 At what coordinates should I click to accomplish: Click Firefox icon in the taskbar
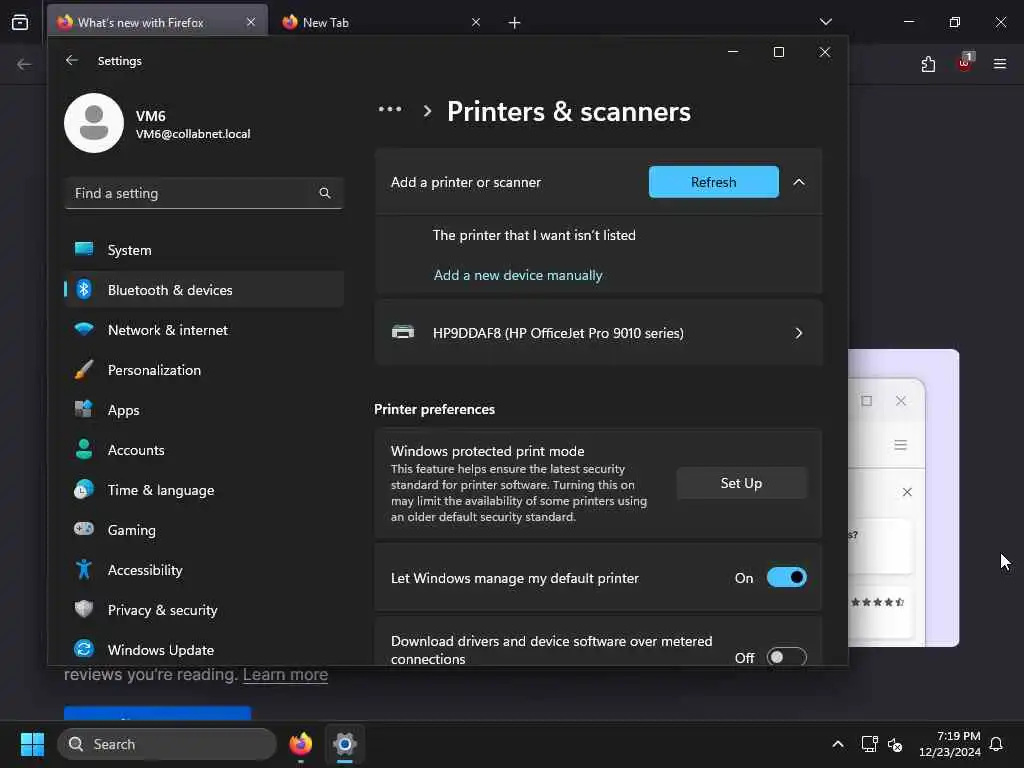tap(300, 744)
